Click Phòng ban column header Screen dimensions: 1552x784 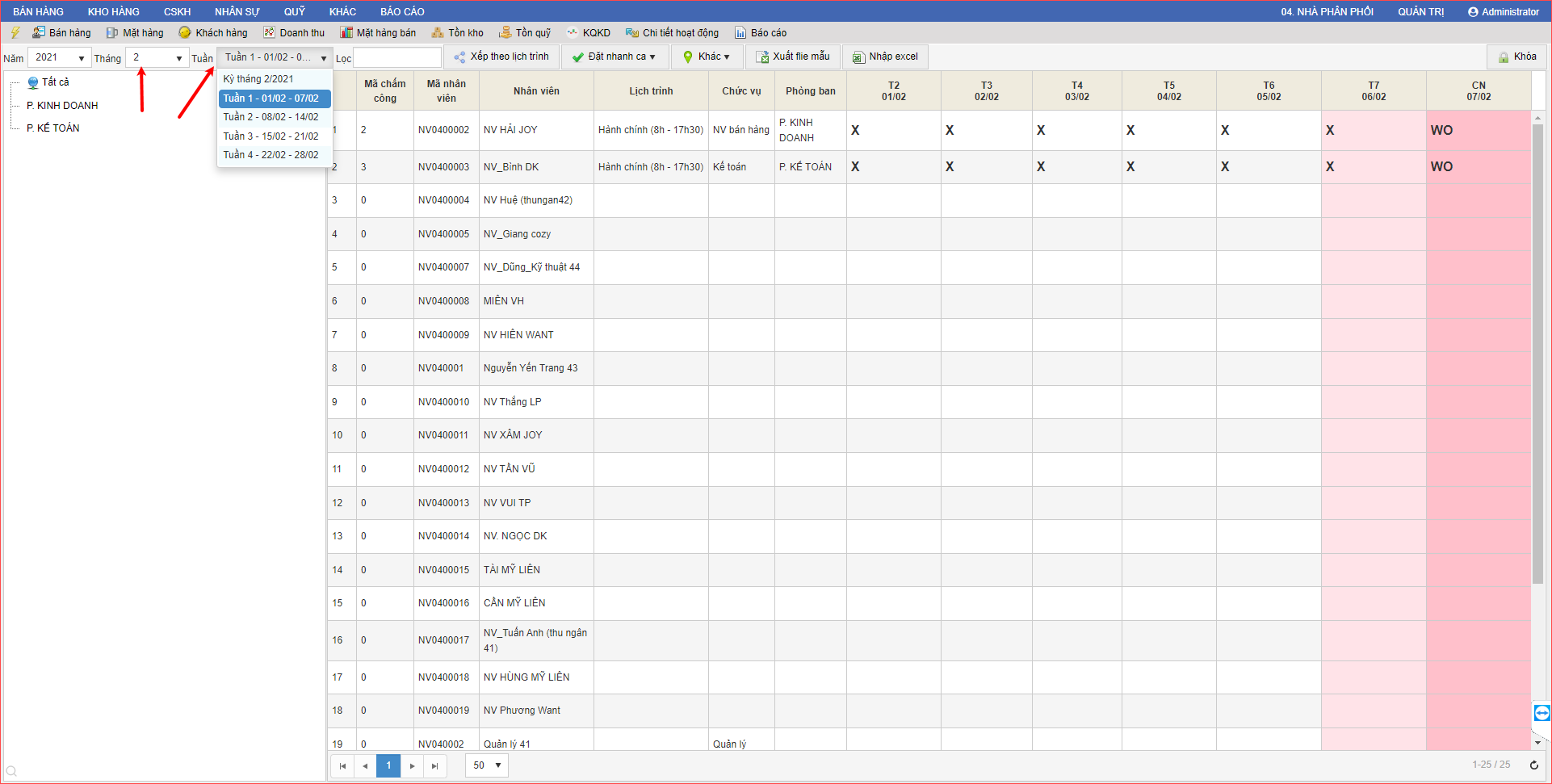[x=811, y=91]
